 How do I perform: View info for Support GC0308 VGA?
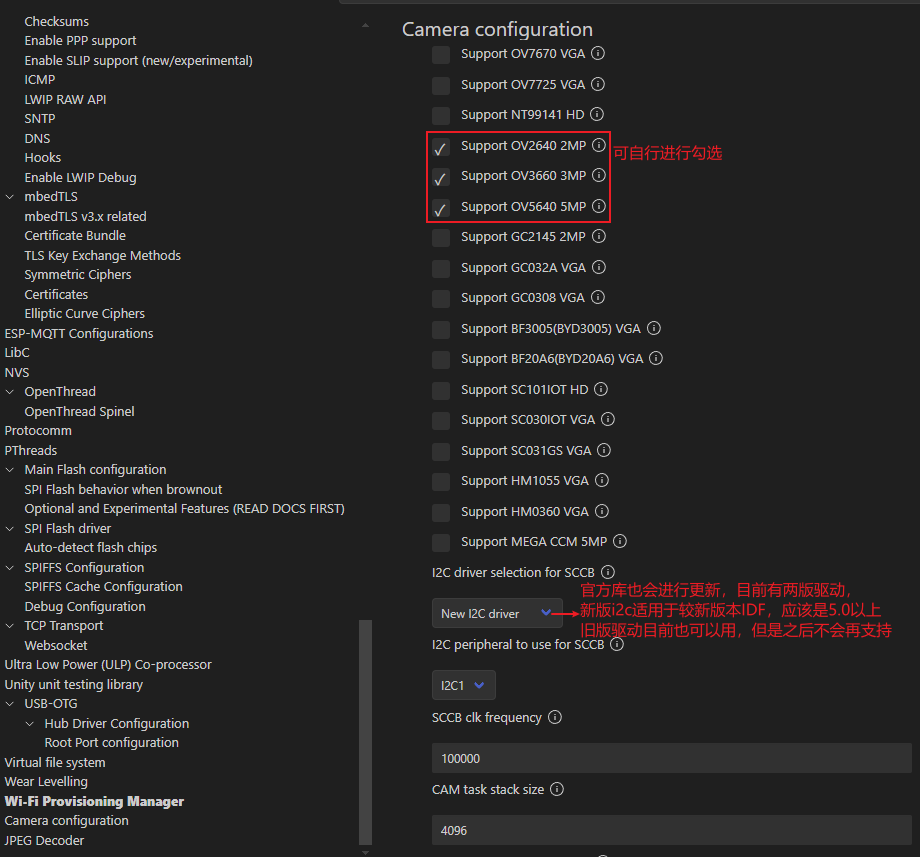[597, 297]
